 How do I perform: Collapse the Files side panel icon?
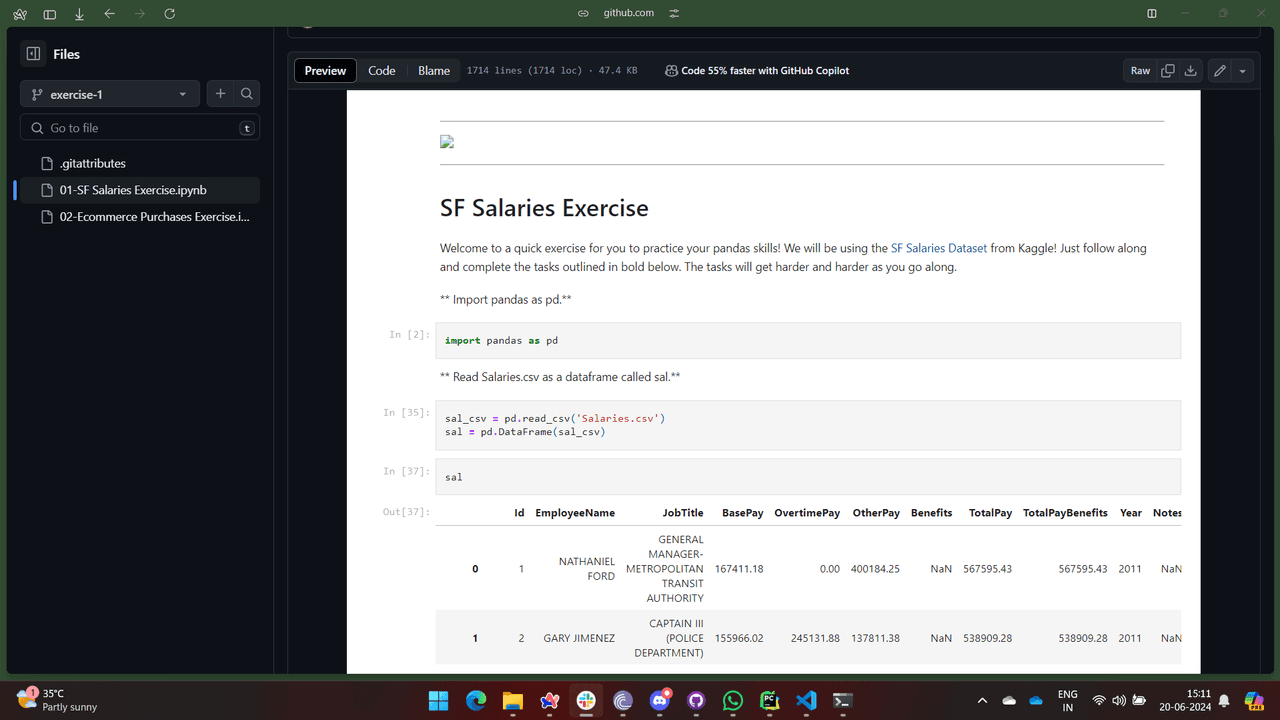33,54
